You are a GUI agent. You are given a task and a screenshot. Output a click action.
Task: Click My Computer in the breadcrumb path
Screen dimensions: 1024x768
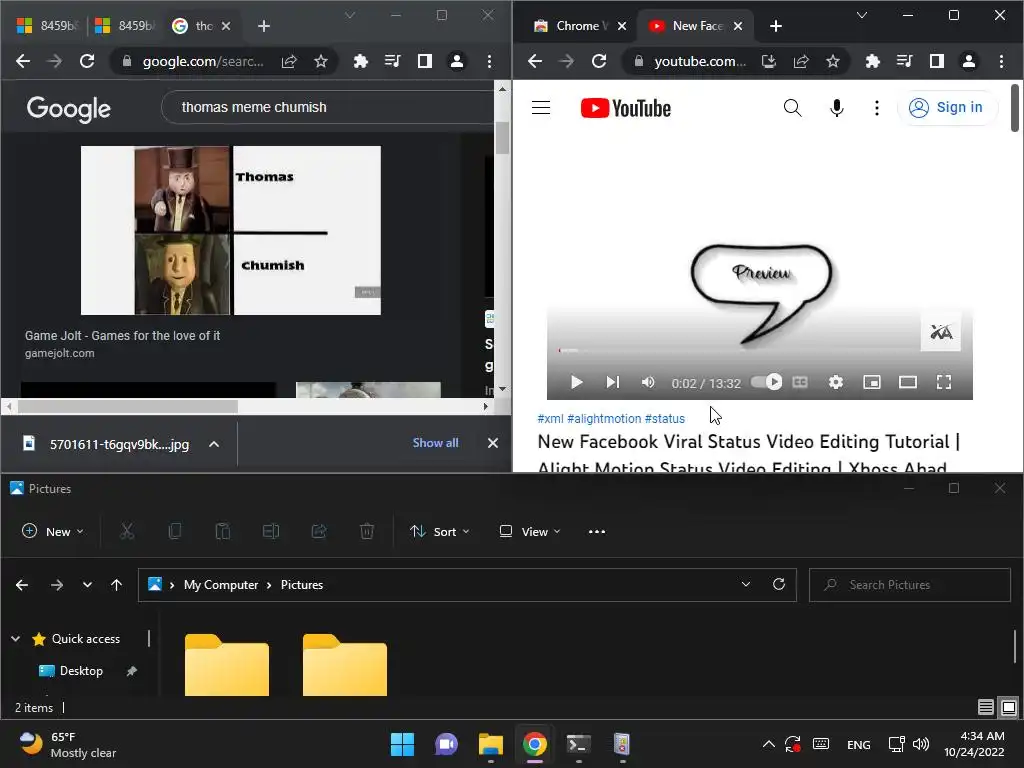221,585
